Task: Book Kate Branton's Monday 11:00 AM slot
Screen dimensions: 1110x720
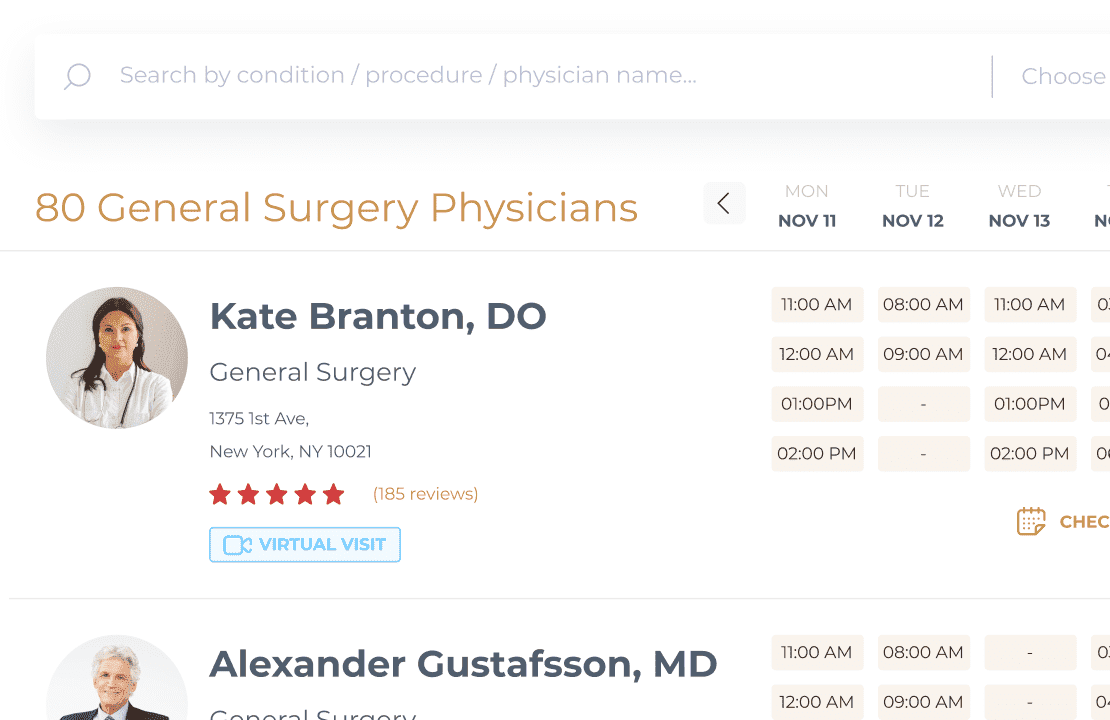Action: (x=817, y=304)
